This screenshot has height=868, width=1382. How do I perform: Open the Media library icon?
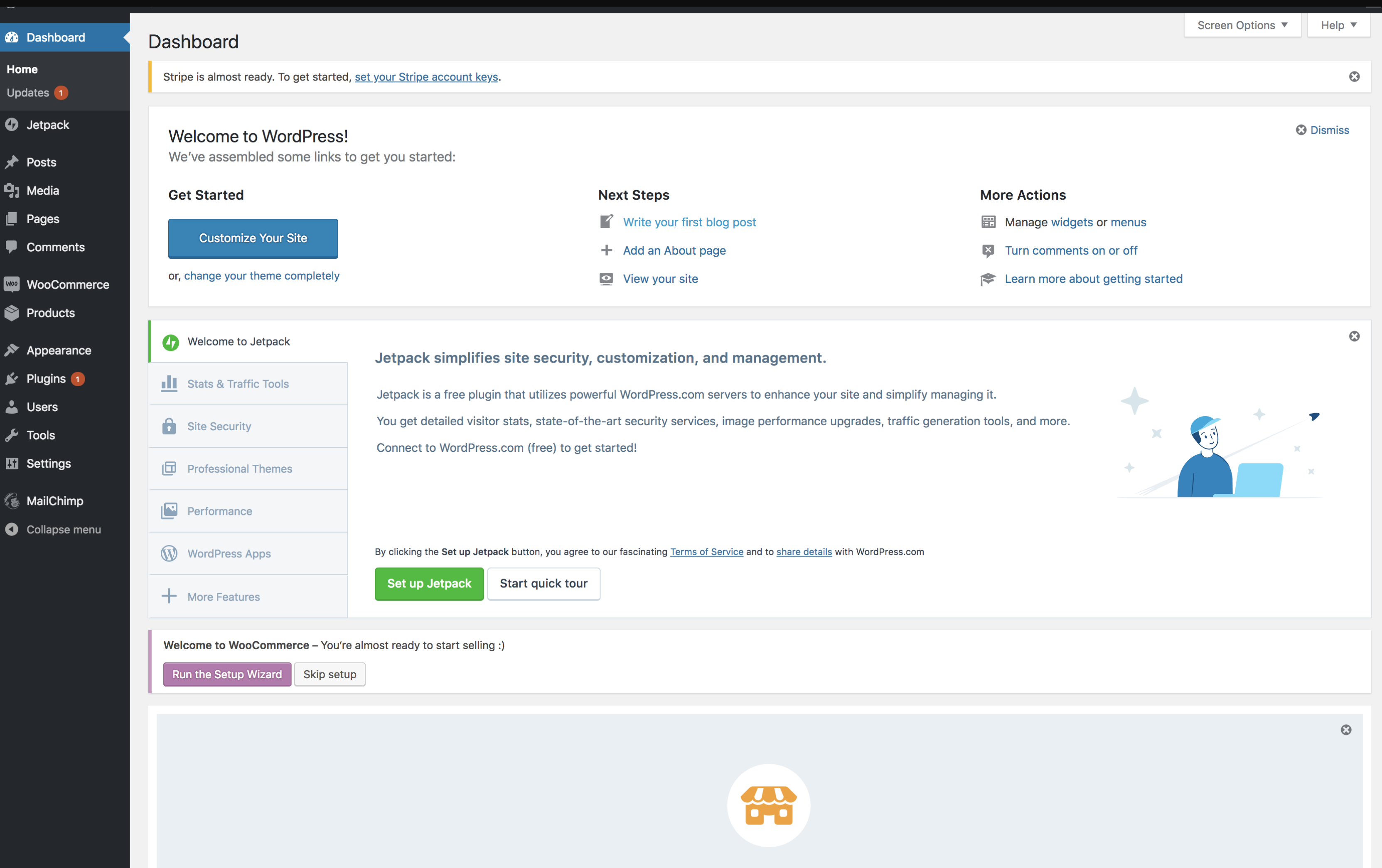(12, 191)
